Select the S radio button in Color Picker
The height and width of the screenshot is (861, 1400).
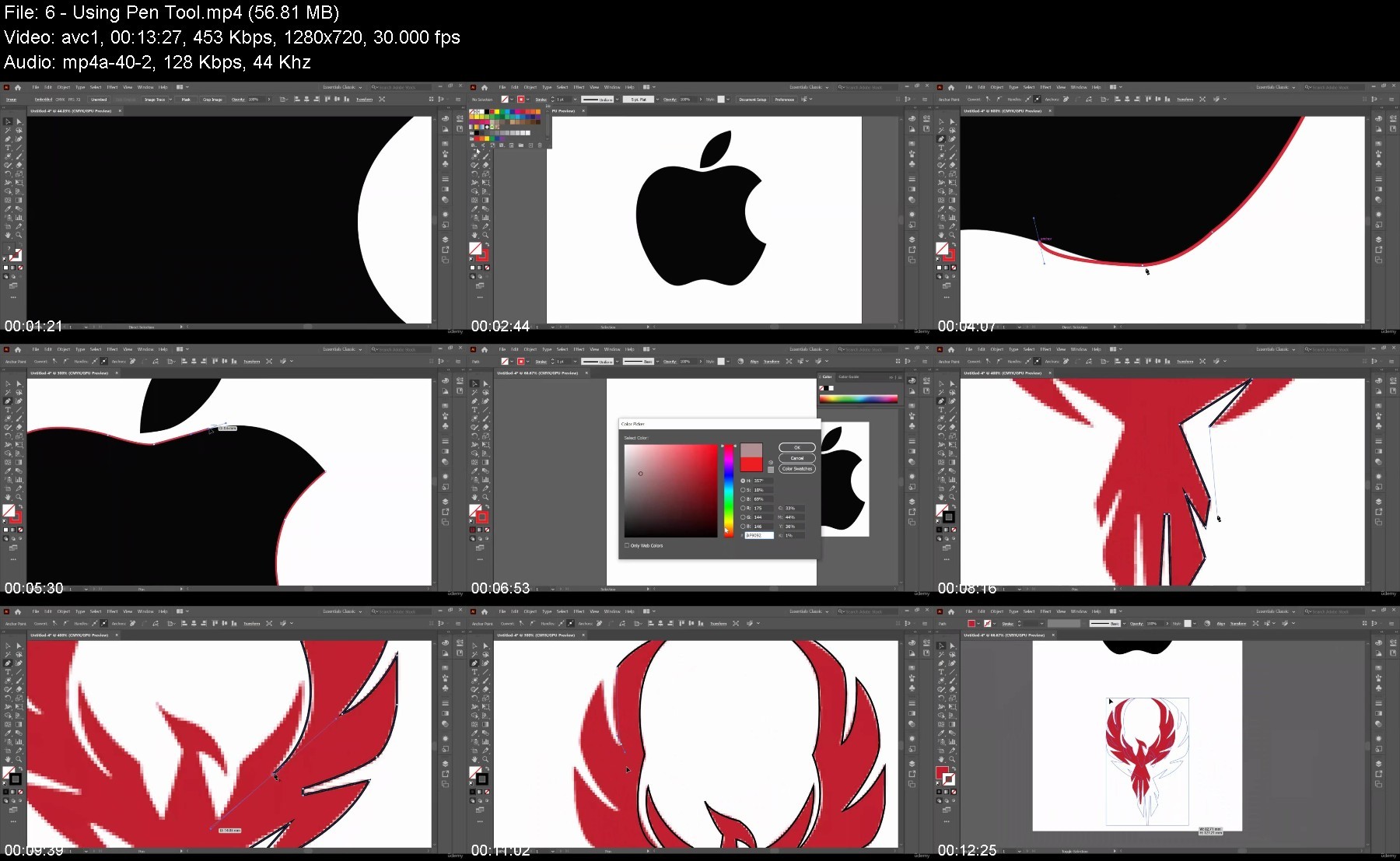point(743,490)
